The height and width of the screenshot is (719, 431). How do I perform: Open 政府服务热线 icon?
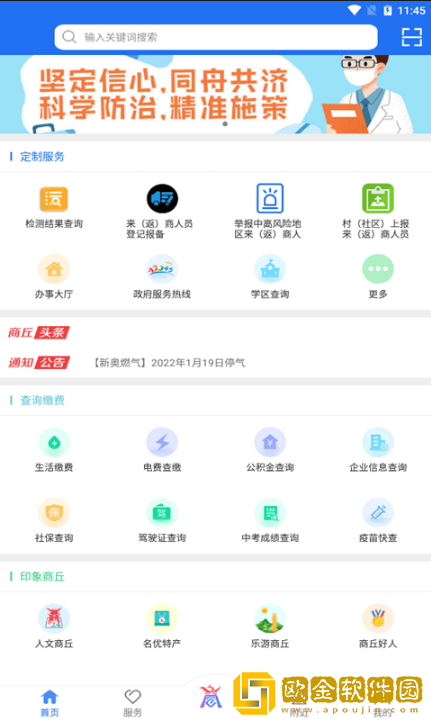pyautogui.click(x=162, y=269)
